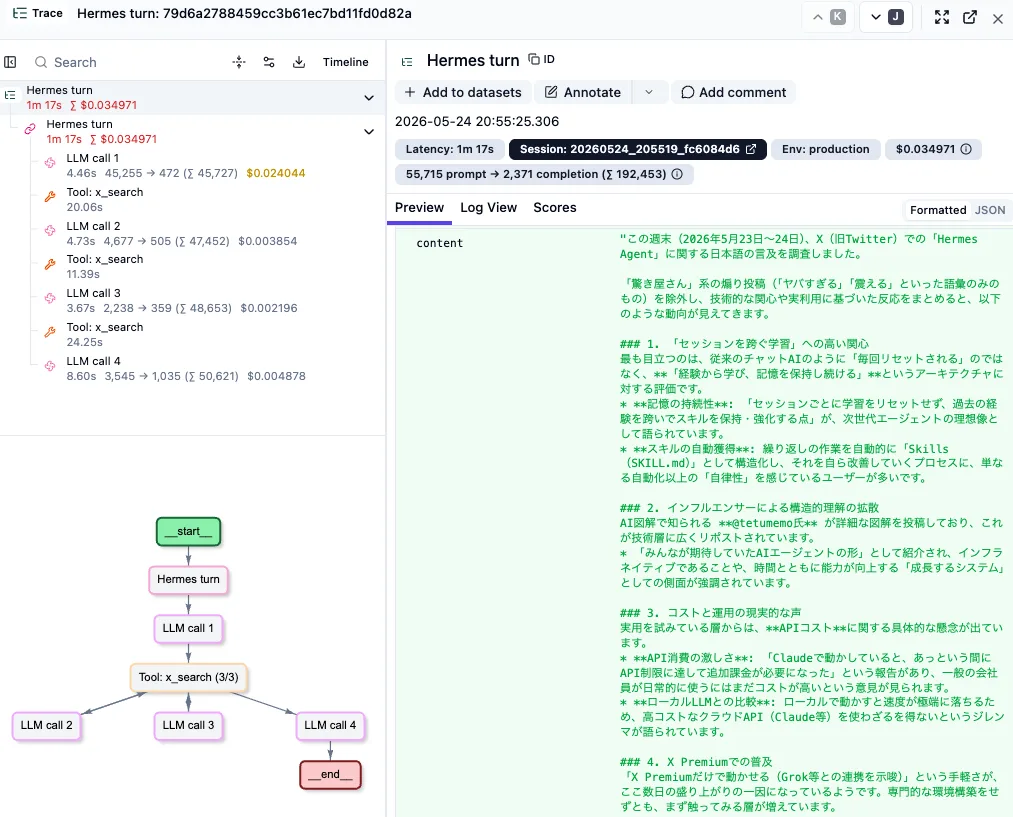
Task: Collapse the nested Hermes turn span
Action: point(369,132)
